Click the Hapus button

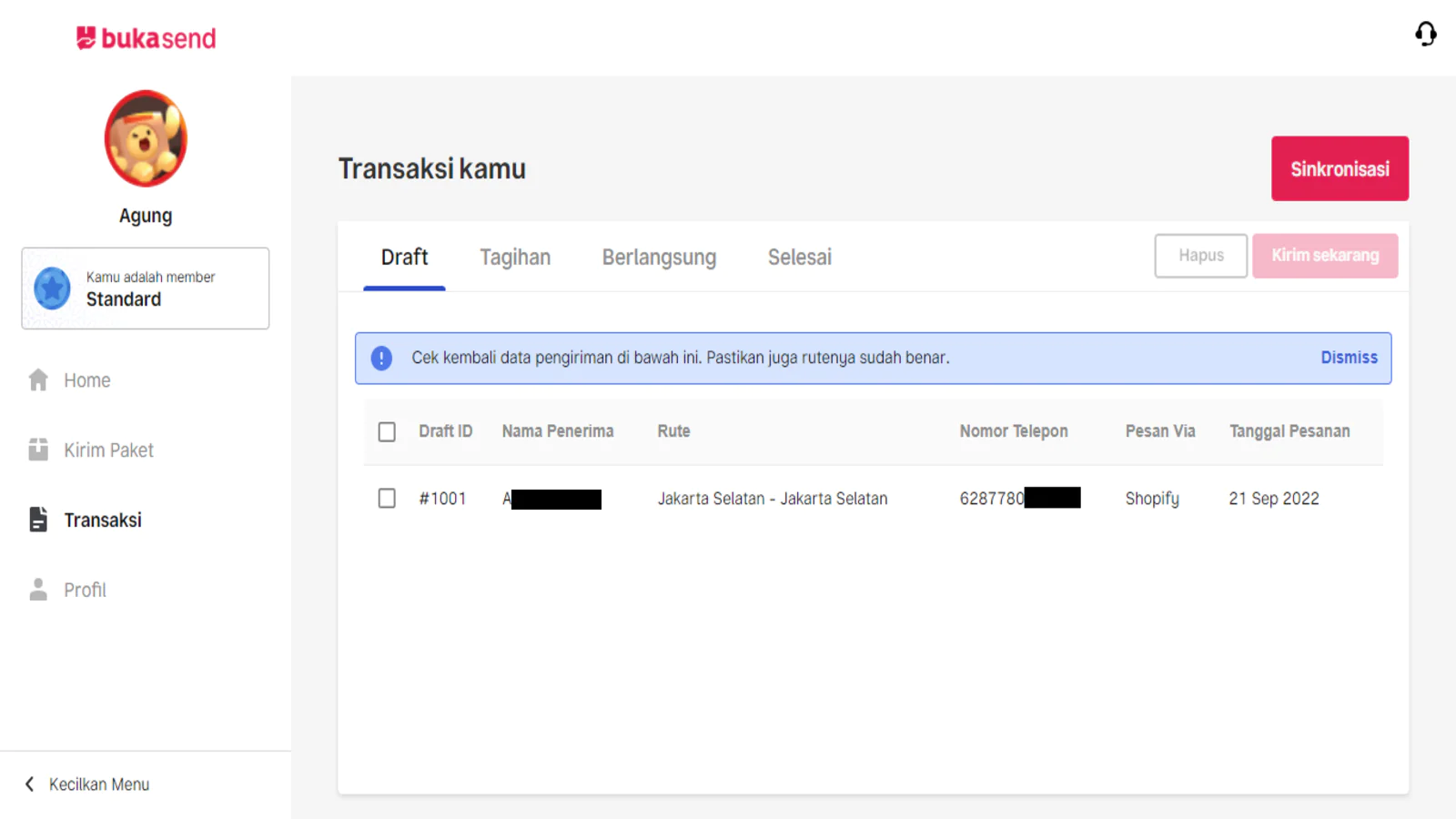point(1200,256)
